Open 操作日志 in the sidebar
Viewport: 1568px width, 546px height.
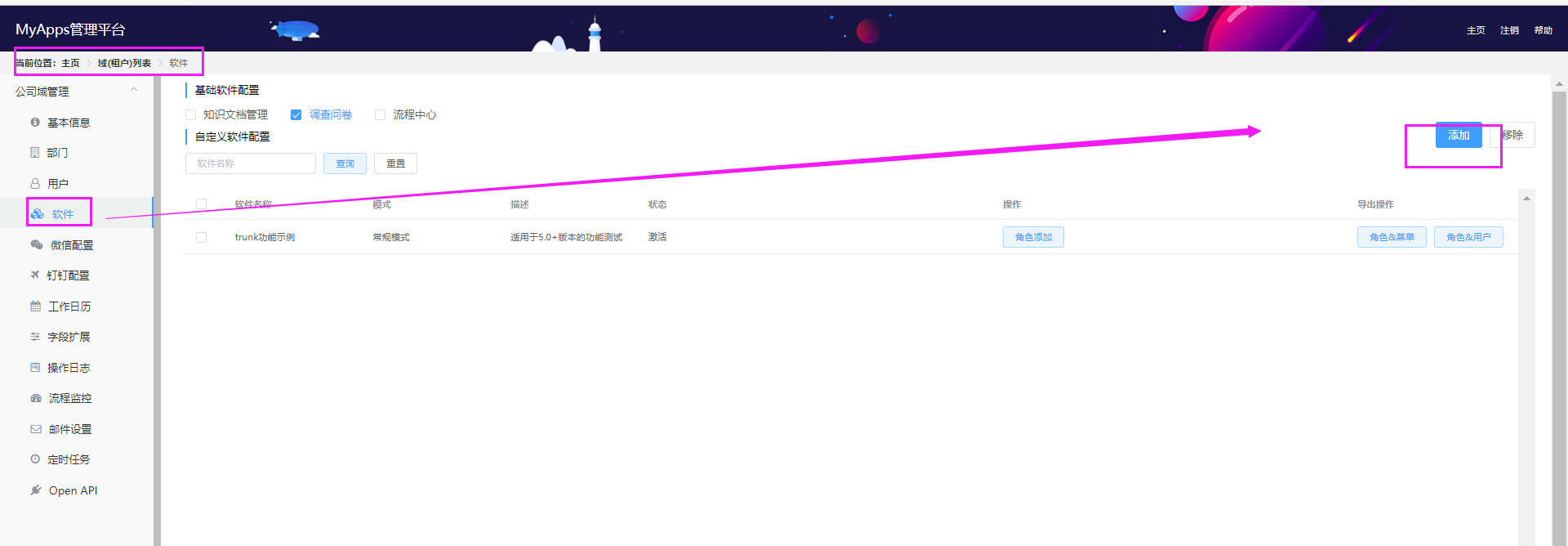coord(69,368)
